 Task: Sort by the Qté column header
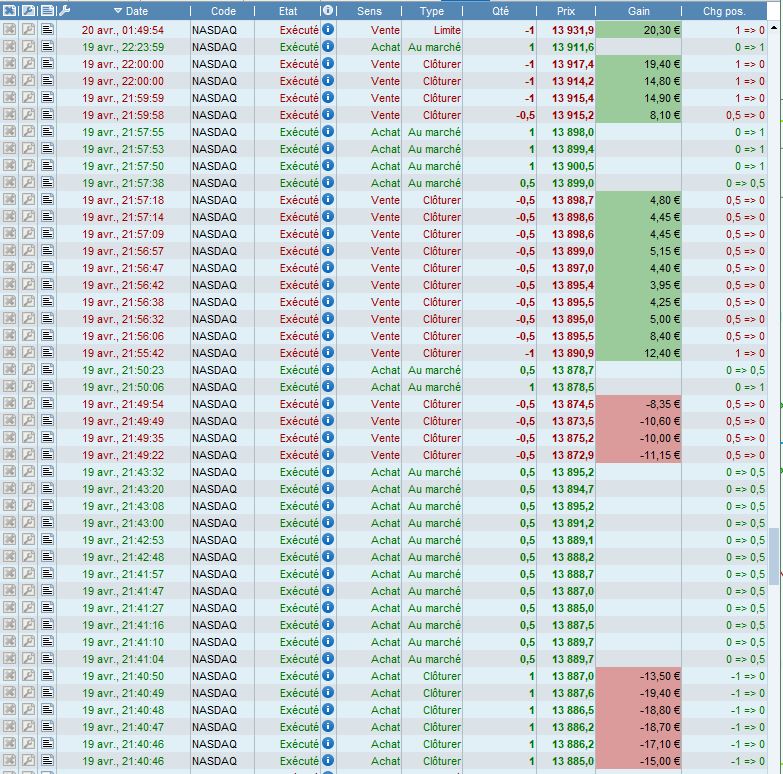coord(500,10)
